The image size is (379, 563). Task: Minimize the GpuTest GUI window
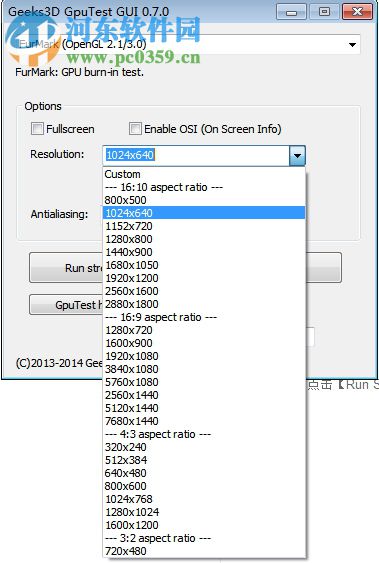pos(291,12)
